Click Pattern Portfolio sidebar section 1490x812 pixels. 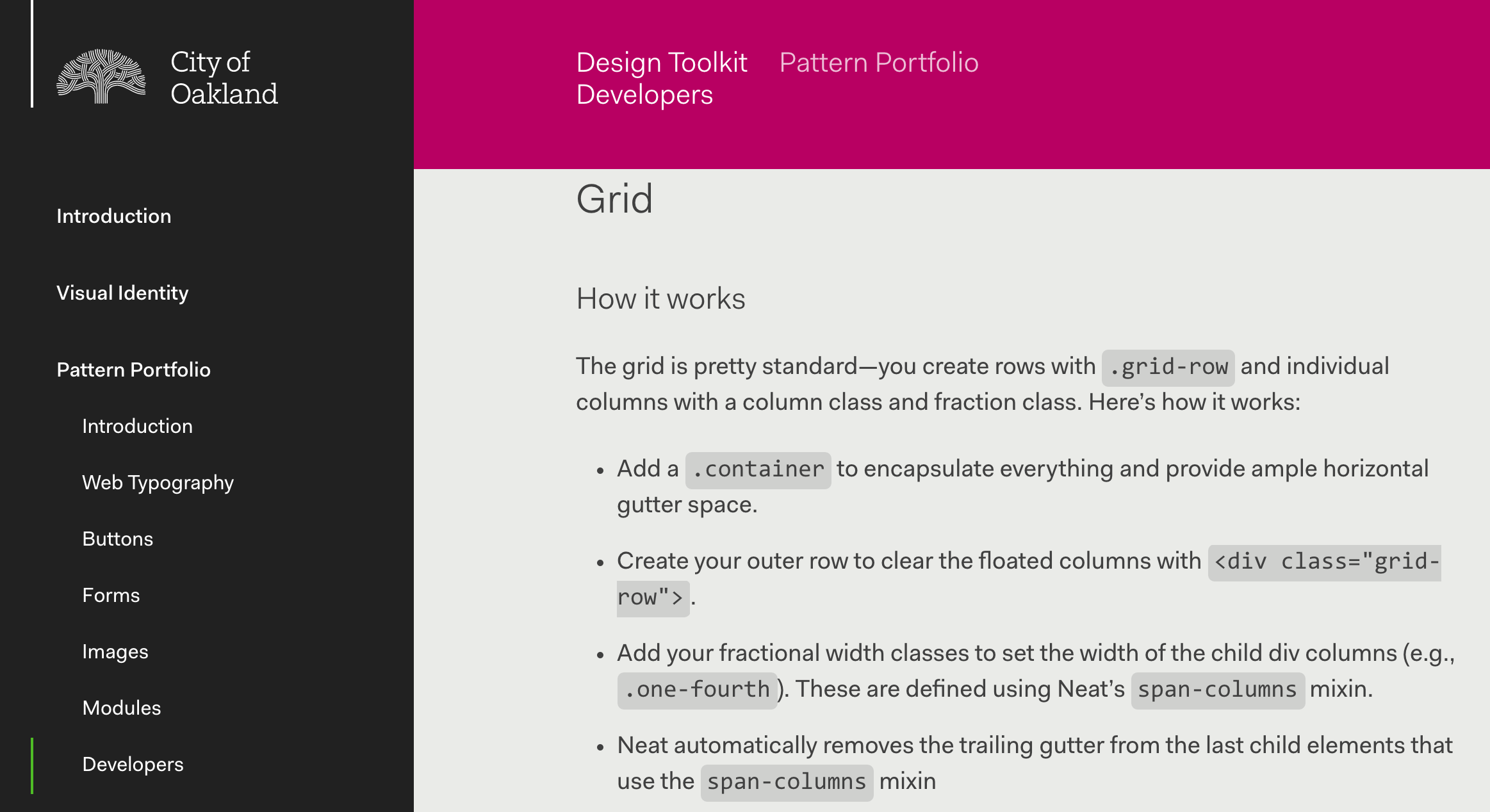tap(134, 370)
